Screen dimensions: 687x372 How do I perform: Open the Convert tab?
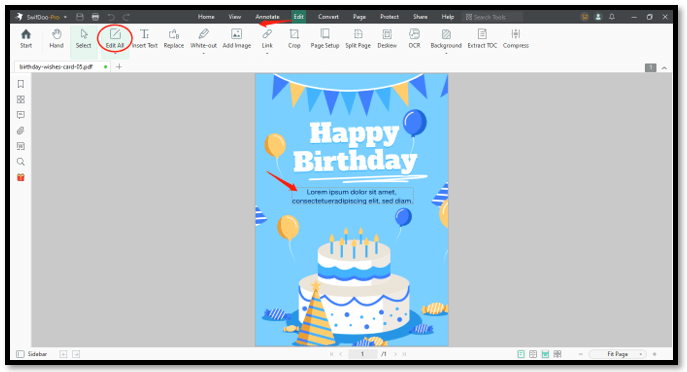pos(328,17)
